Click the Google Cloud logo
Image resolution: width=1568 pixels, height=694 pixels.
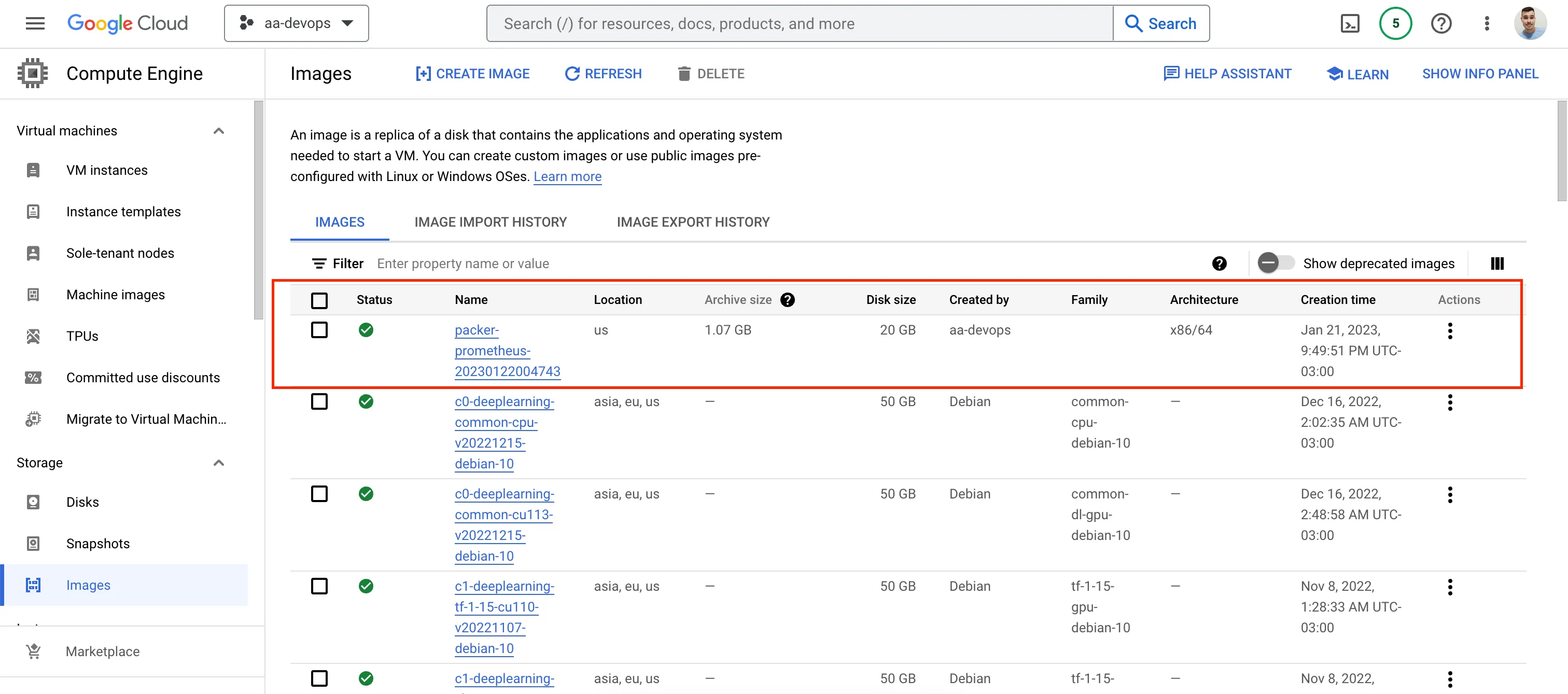click(127, 23)
